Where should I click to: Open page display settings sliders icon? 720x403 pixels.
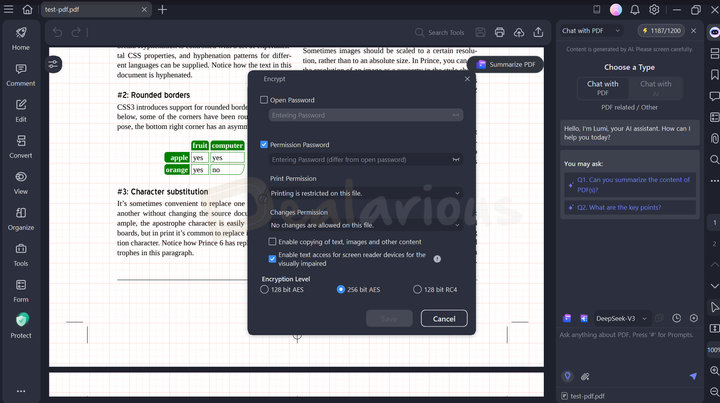pyautogui.click(x=53, y=64)
